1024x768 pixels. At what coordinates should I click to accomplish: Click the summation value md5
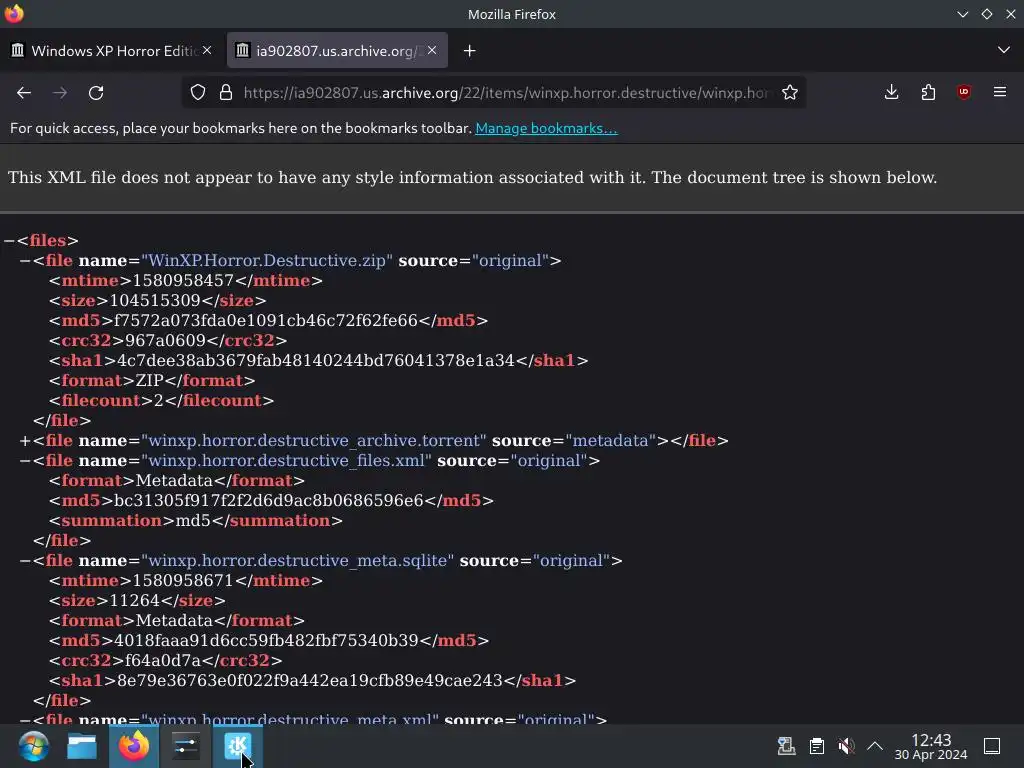(193, 520)
